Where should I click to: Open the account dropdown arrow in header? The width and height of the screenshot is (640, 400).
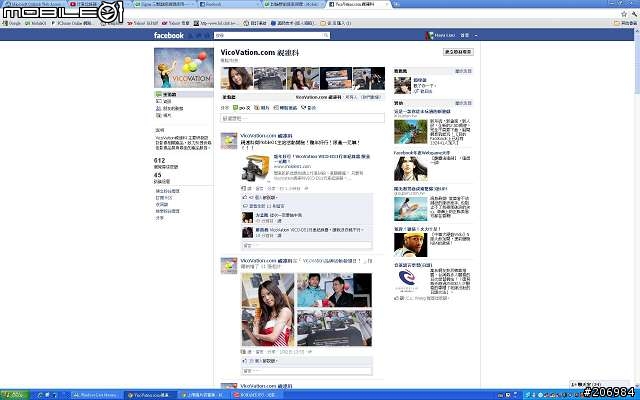pyautogui.click(x=476, y=36)
